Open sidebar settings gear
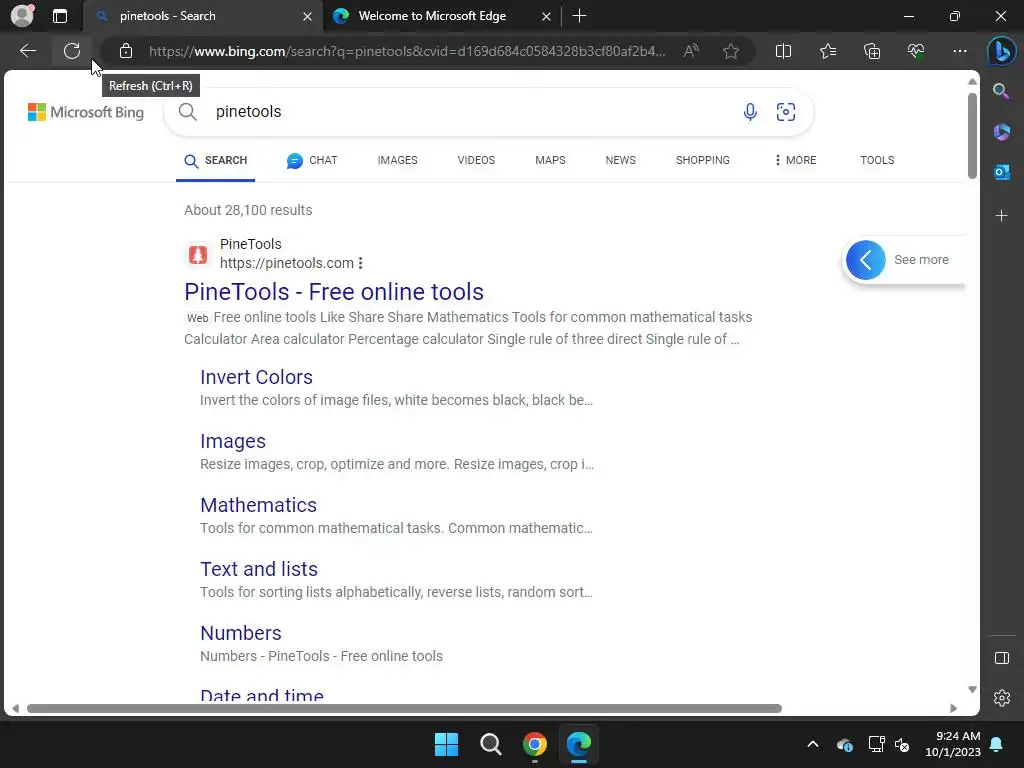 pos(1001,698)
